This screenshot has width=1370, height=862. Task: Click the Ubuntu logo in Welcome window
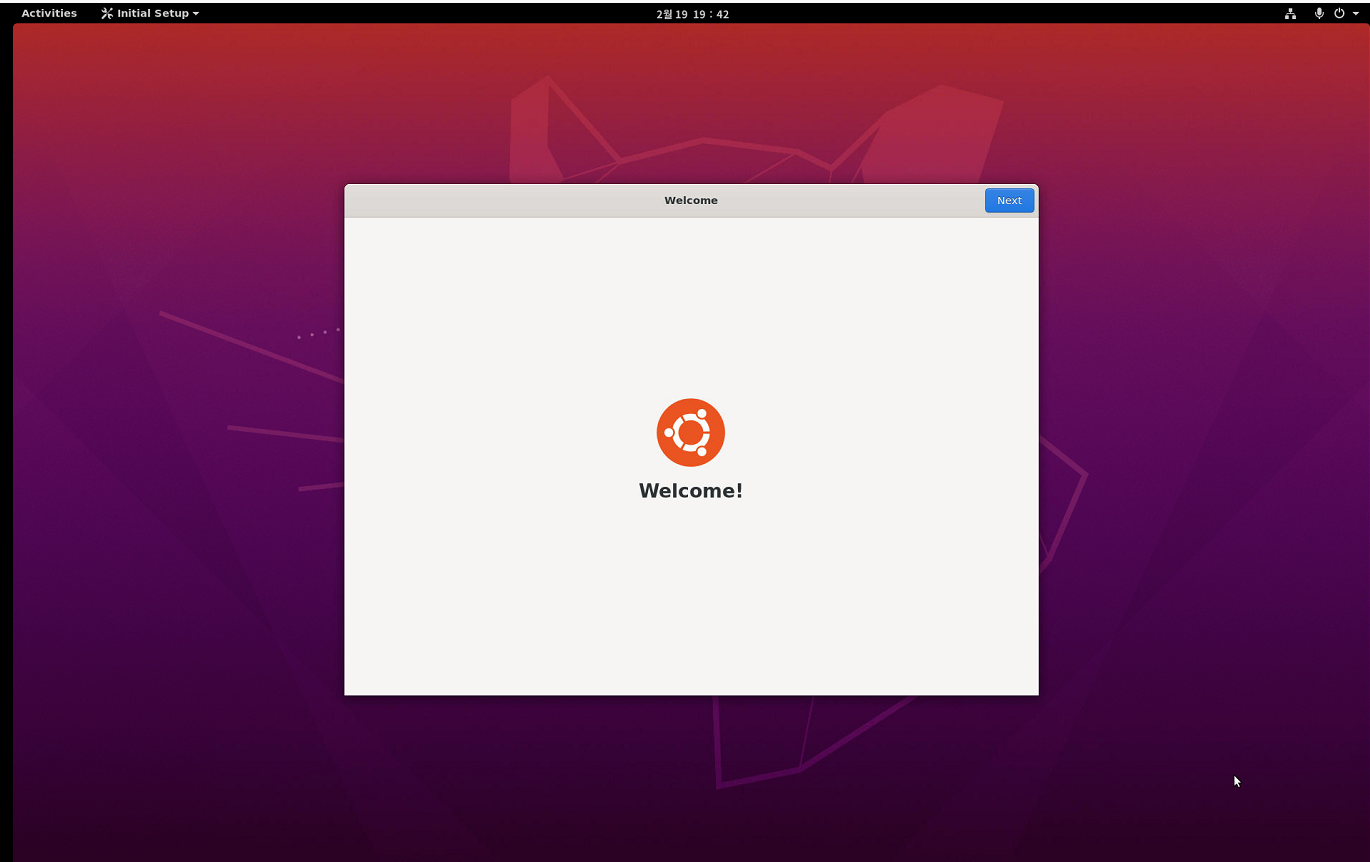pyautogui.click(x=690, y=432)
